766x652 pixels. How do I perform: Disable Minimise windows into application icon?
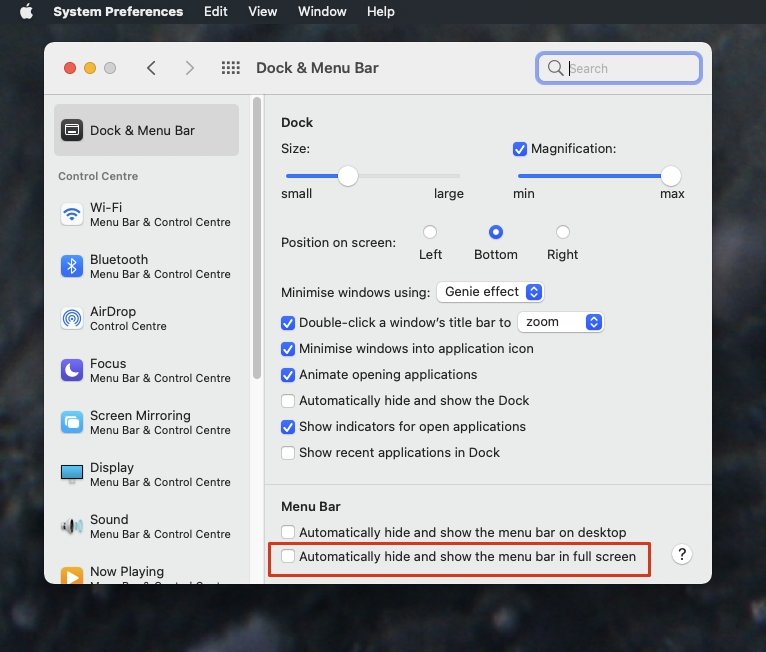point(288,349)
